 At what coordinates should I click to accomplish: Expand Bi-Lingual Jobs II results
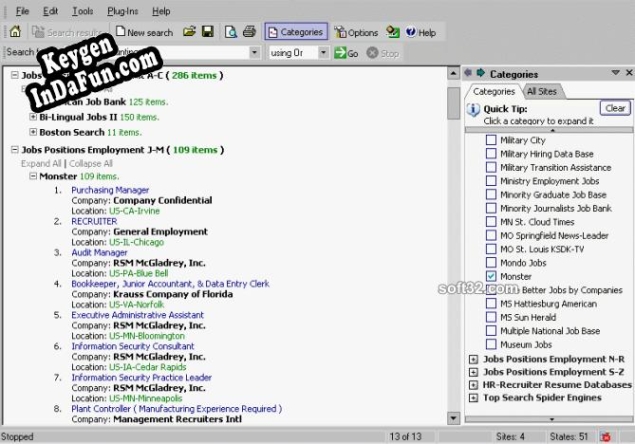[x=33, y=117]
